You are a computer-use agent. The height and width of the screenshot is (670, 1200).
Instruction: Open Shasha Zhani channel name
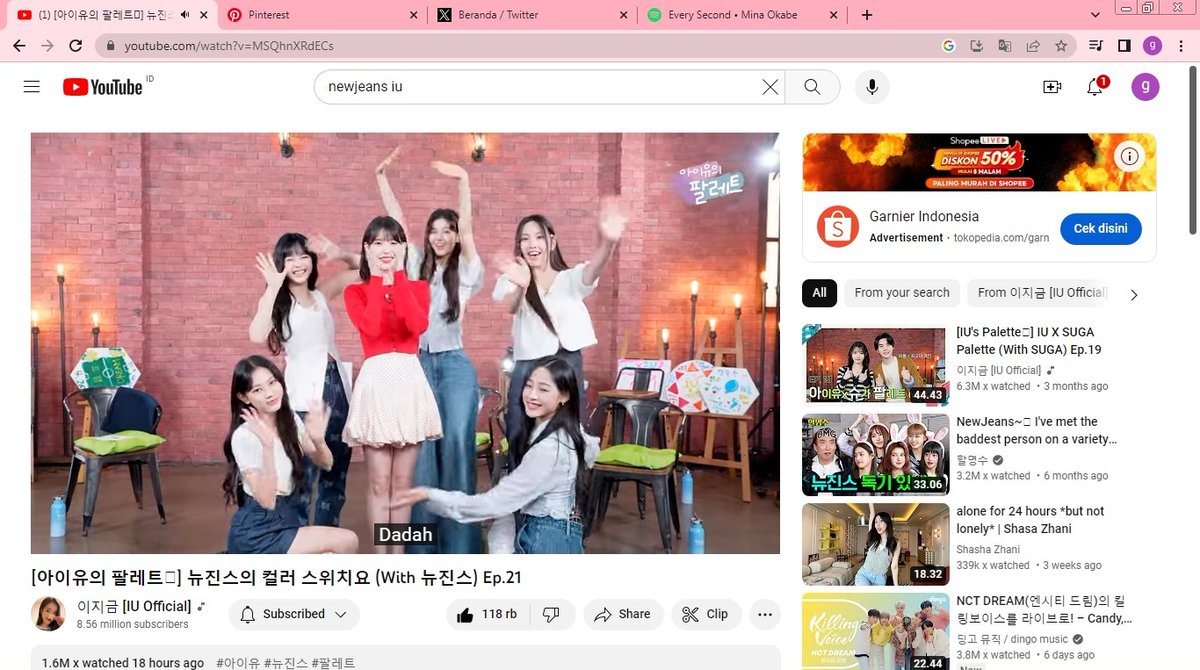988,549
